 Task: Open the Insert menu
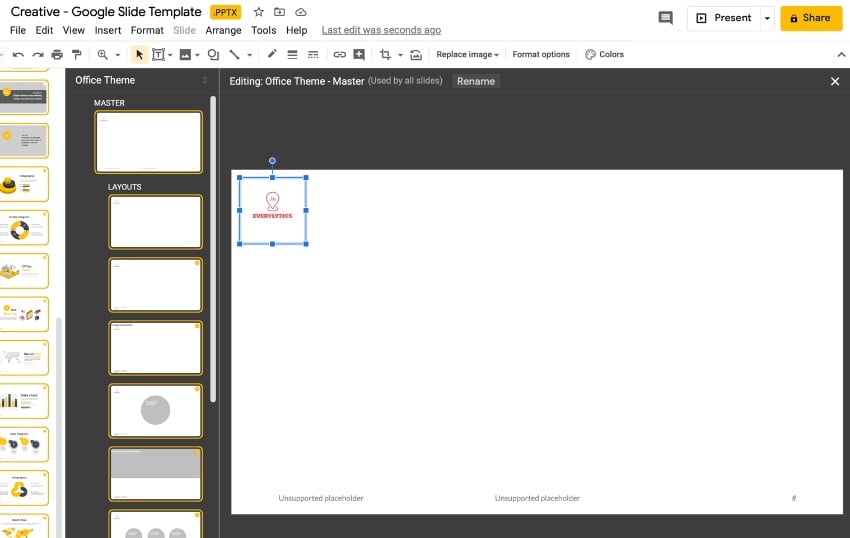point(108,30)
